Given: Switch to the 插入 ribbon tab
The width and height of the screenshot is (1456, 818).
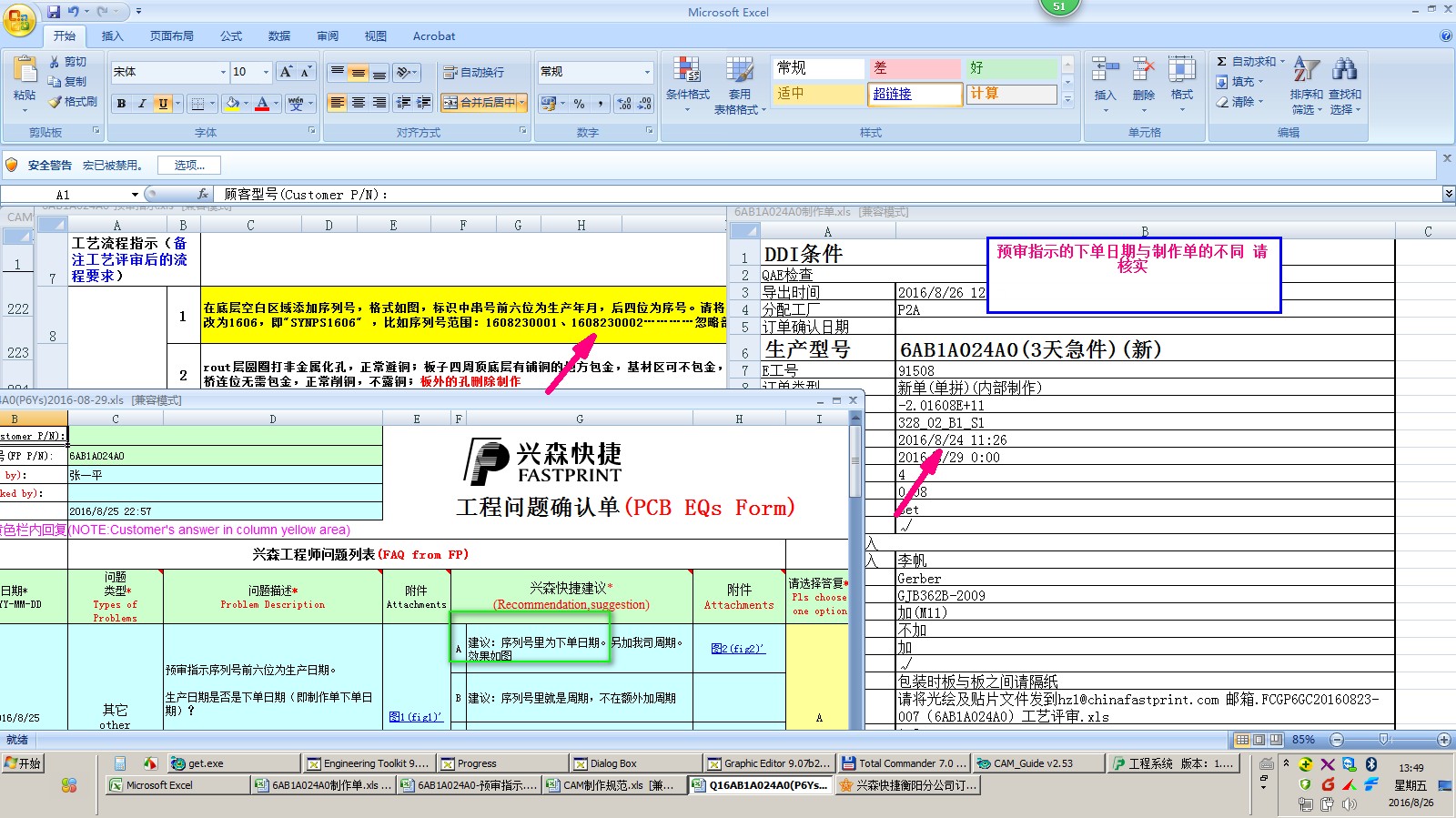Looking at the screenshot, I should [x=112, y=36].
